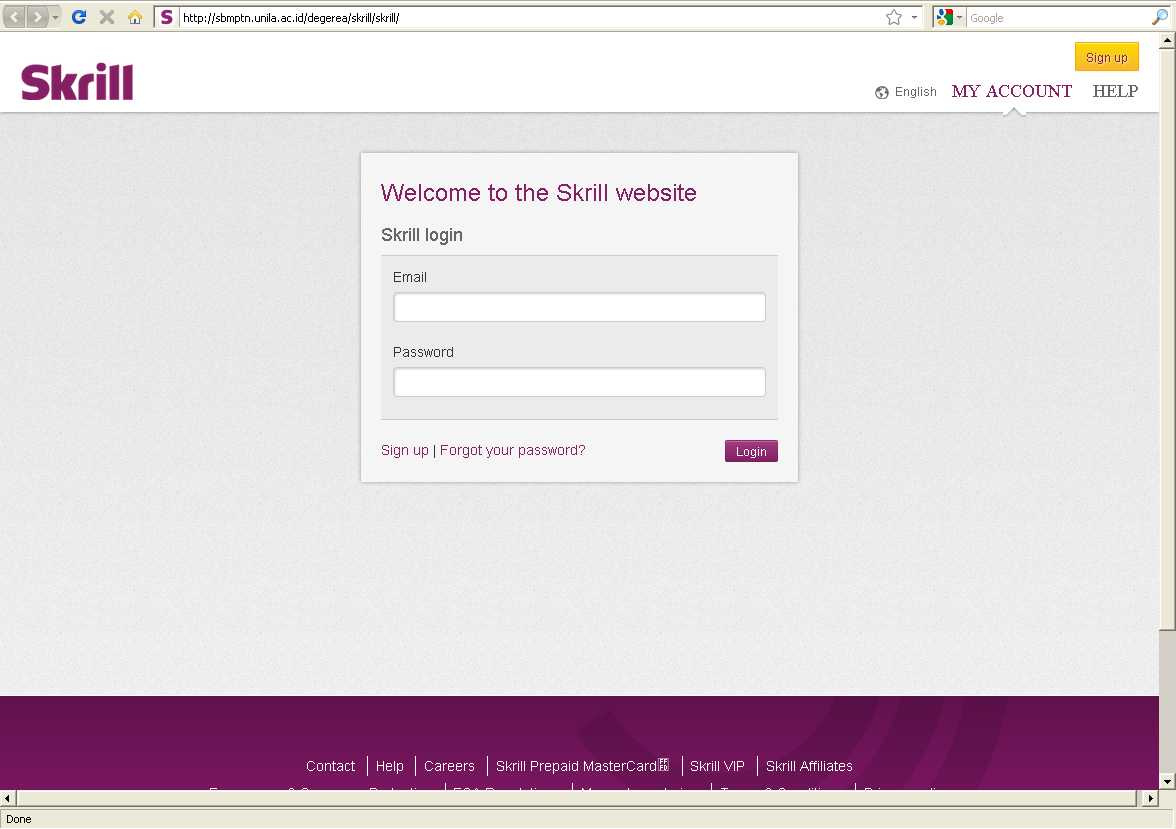Open the address bar dropdown arrow
Screen dimensions: 1176x829
(x=914, y=17)
